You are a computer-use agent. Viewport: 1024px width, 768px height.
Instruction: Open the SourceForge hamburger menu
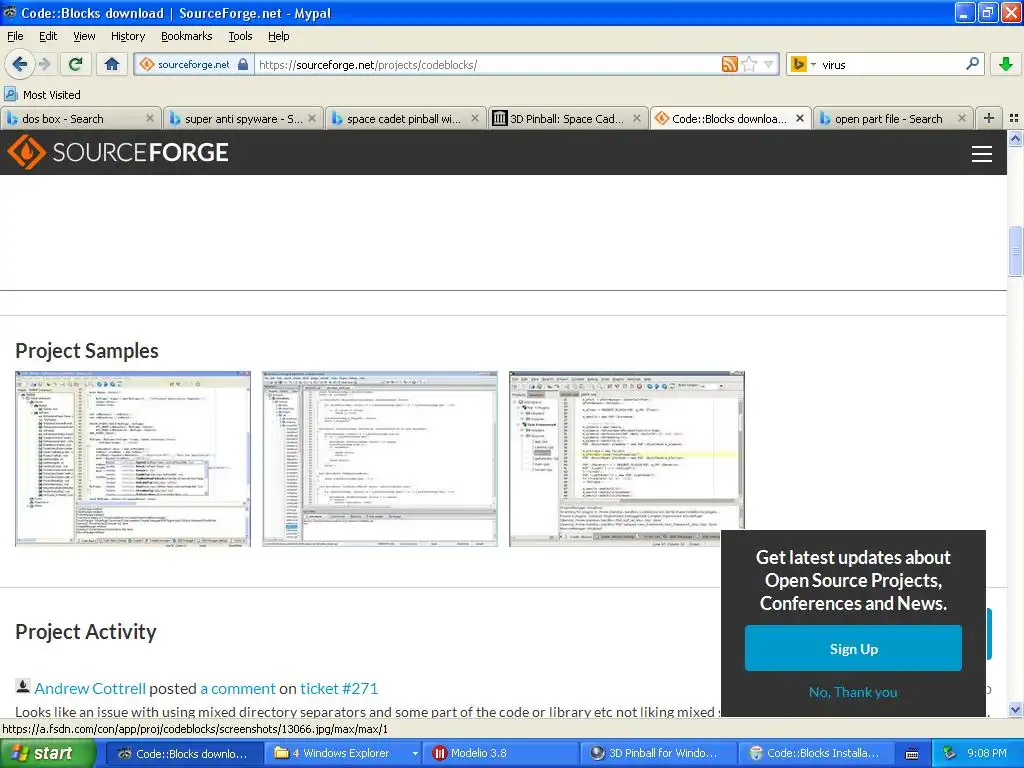tap(982, 153)
